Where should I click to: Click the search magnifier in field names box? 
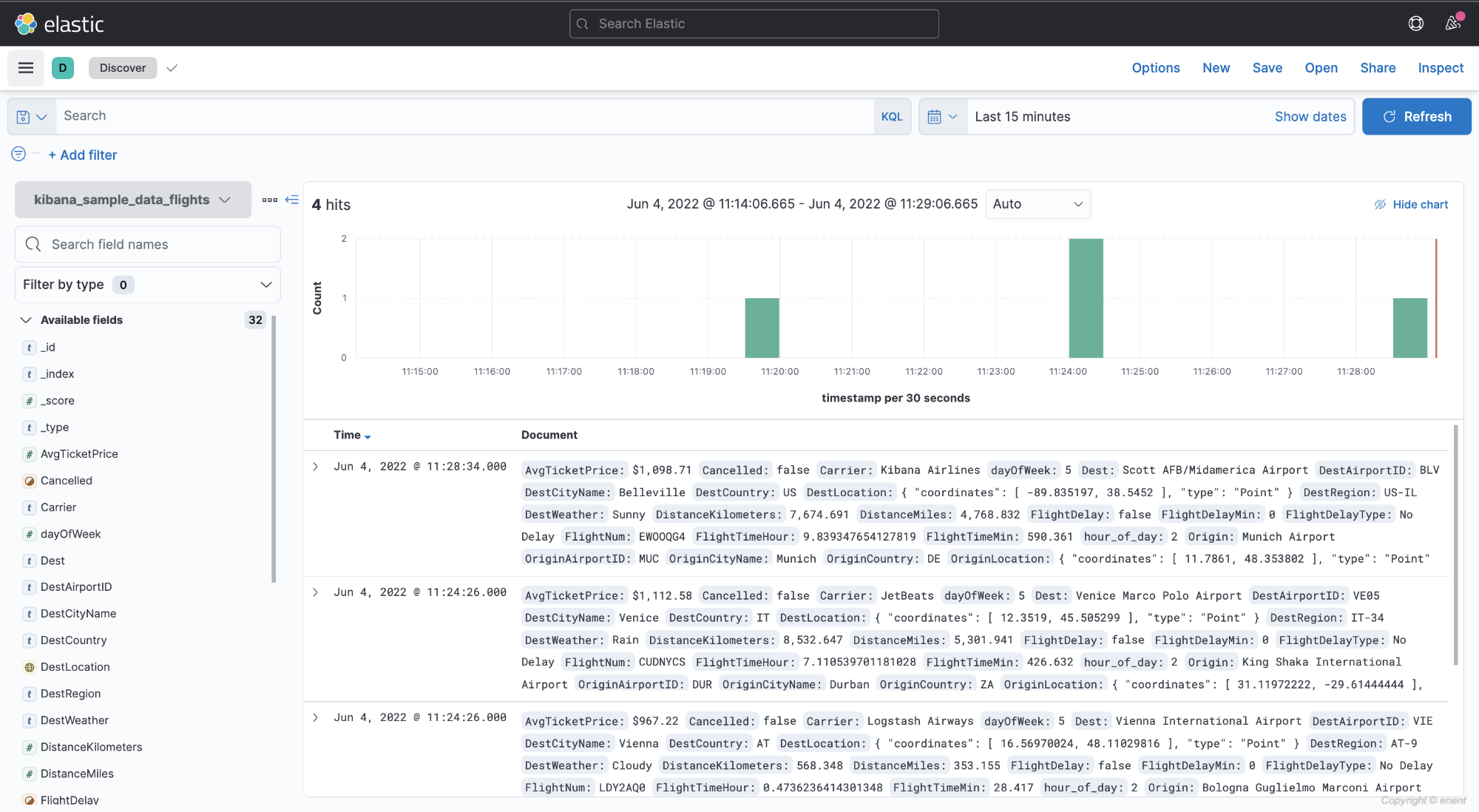pos(33,244)
